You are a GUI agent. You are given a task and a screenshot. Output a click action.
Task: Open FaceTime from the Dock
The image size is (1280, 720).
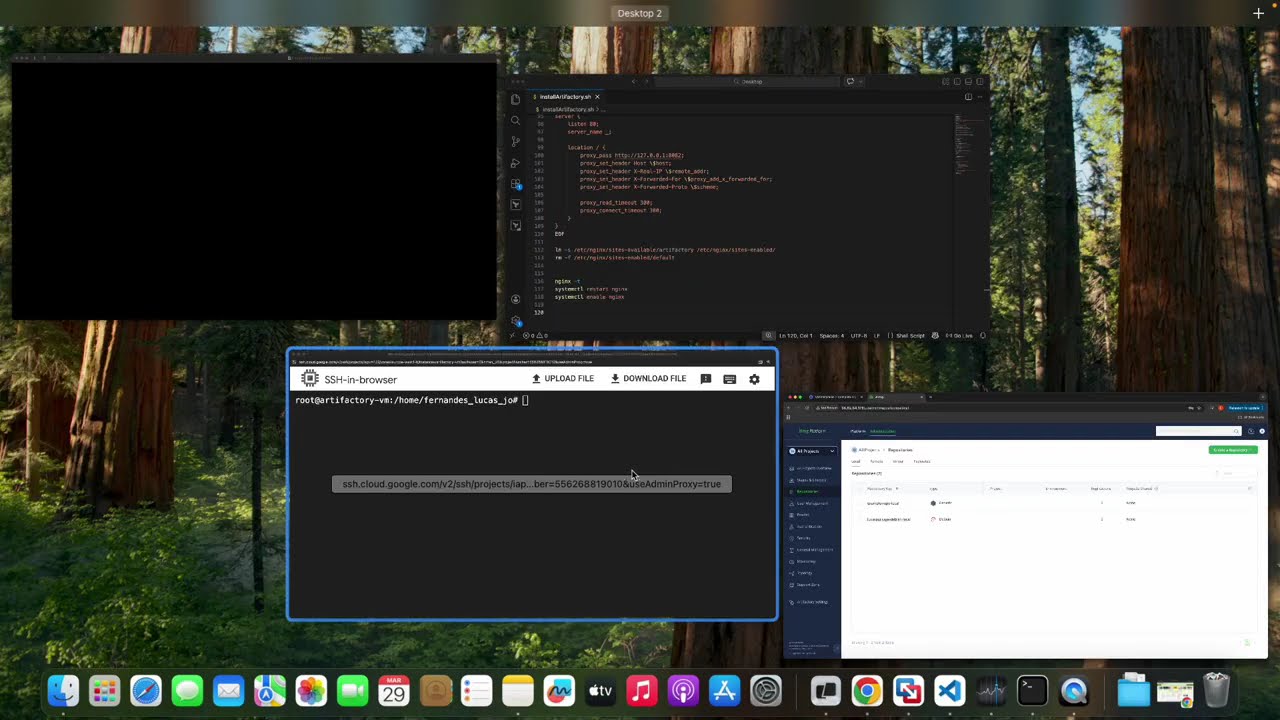coord(352,691)
